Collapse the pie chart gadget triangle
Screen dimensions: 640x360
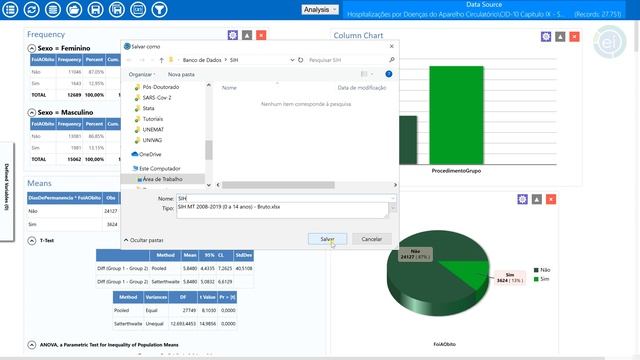coord(537,199)
